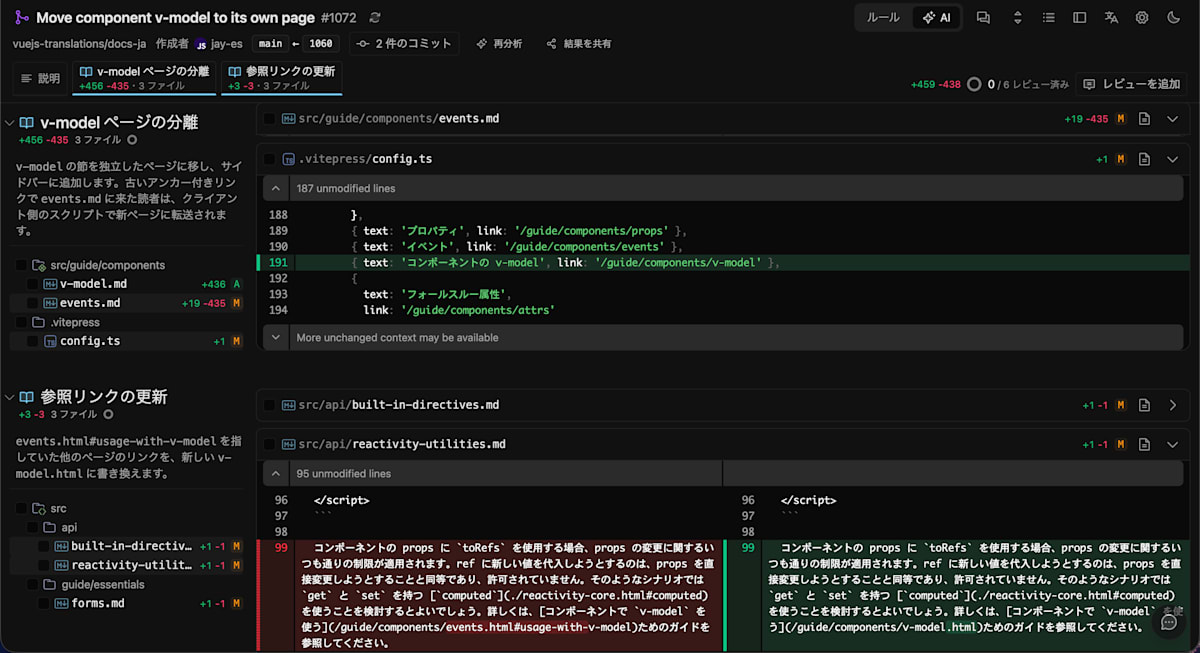Click the refresh icon next to #1072
The image size is (1200, 653).
point(375,18)
